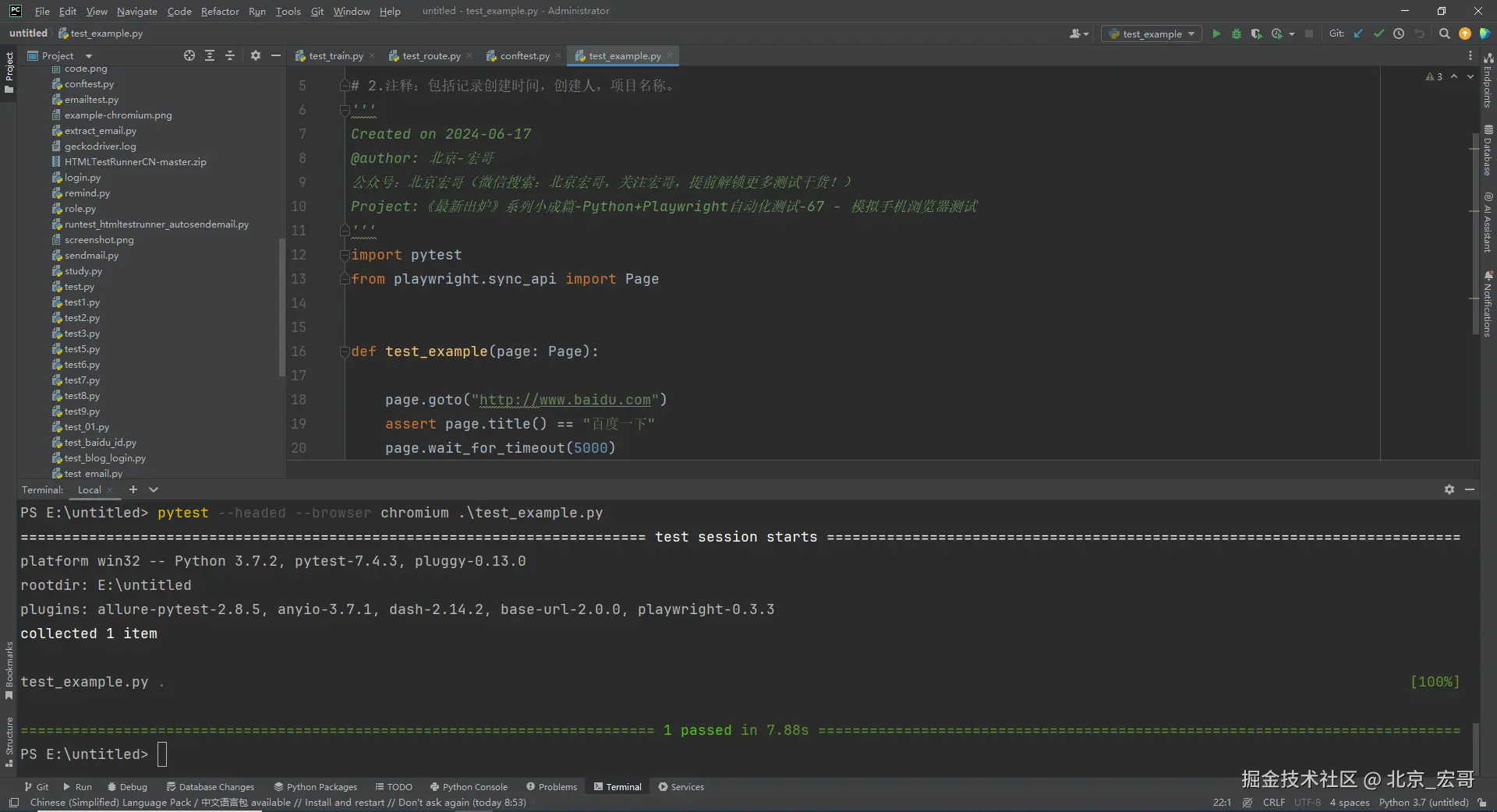Toggle the Structure tool window
Image resolution: width=1497 pixels, height=812 pixels.
pyautogui.click(x=9, y=741)
